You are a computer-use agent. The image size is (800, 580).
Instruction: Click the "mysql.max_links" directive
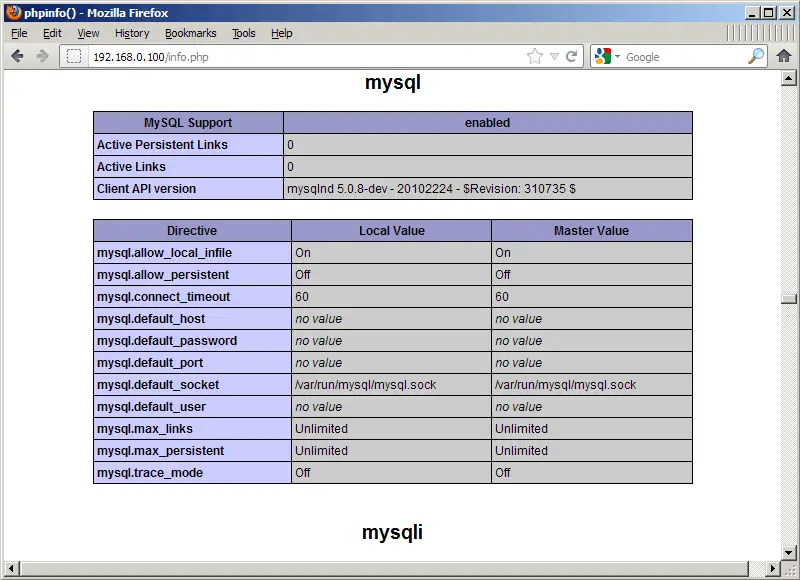coord(145,428)
